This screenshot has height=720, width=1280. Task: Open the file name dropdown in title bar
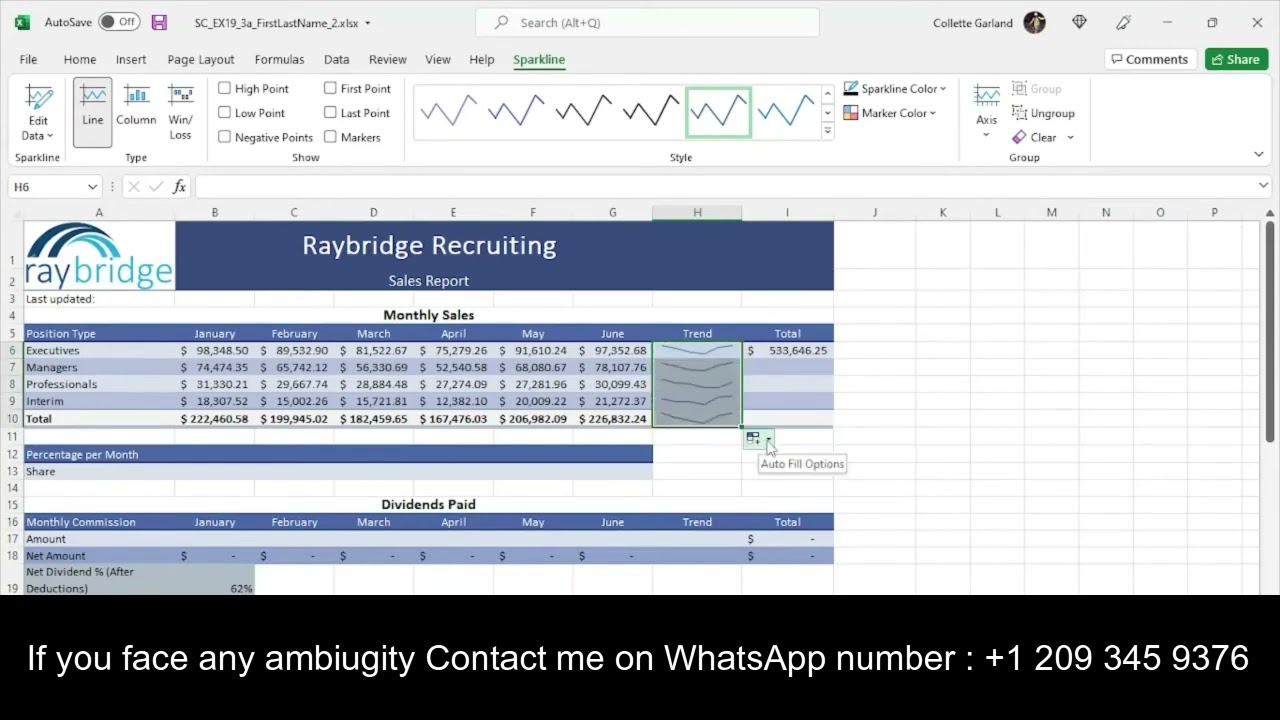coord(367,23)
